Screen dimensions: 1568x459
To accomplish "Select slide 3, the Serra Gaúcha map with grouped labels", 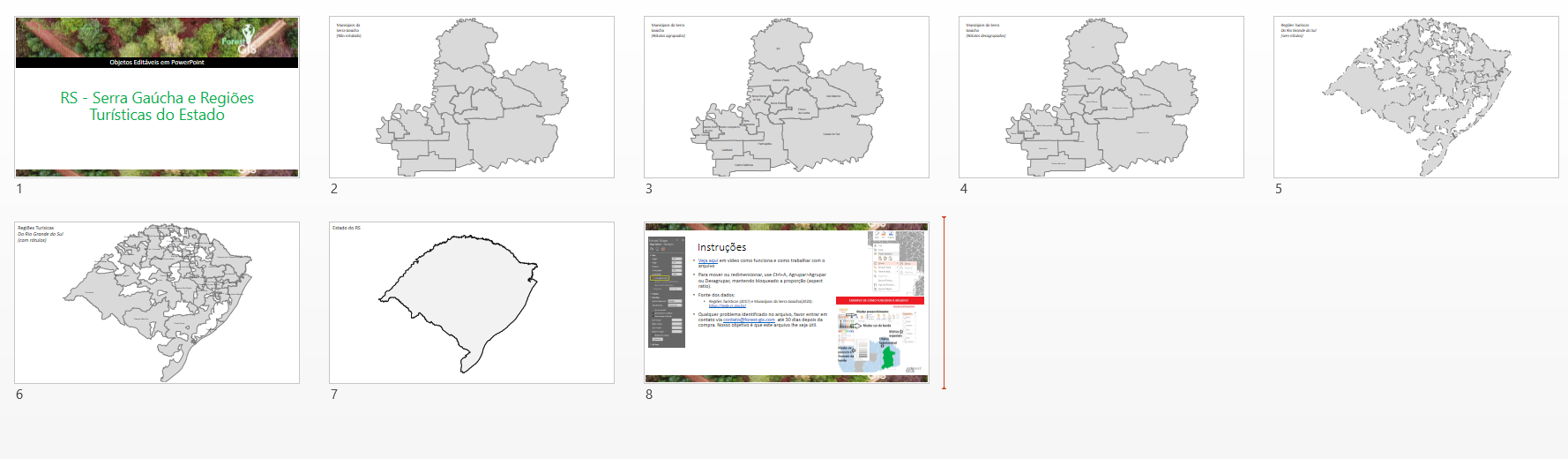I will coord(787,97).
